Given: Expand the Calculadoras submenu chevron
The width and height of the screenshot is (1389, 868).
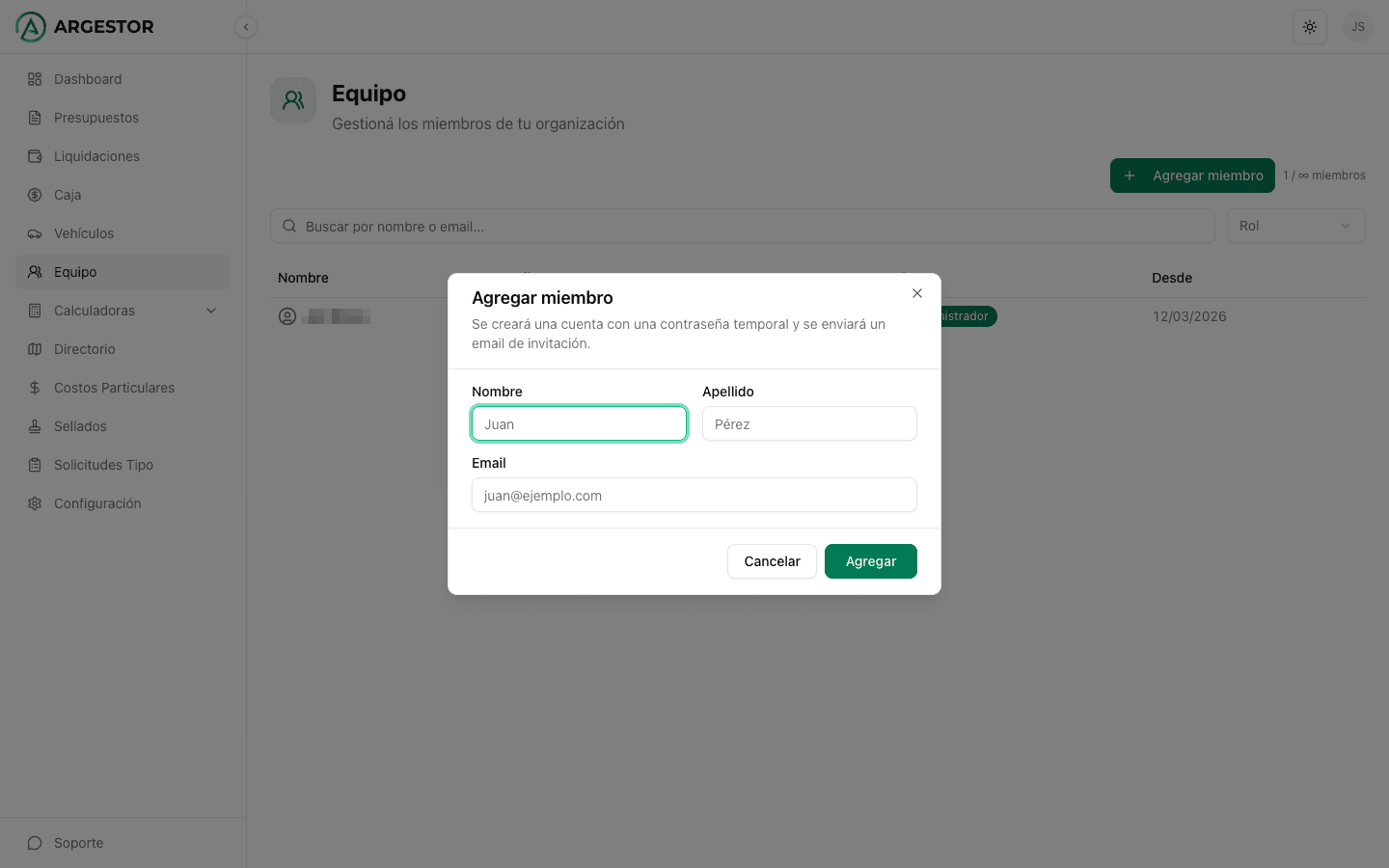Looking at the screenshot, I should coord(211,311).
